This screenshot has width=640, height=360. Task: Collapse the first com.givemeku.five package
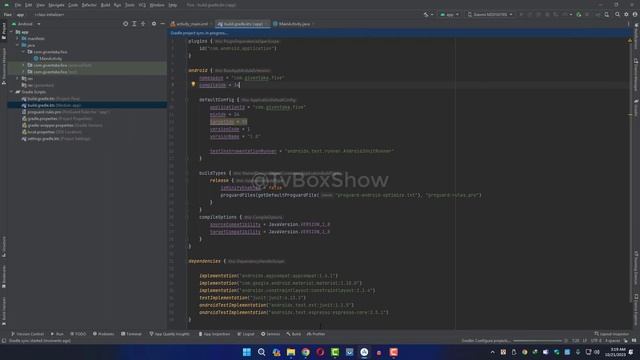click(23, 52)
